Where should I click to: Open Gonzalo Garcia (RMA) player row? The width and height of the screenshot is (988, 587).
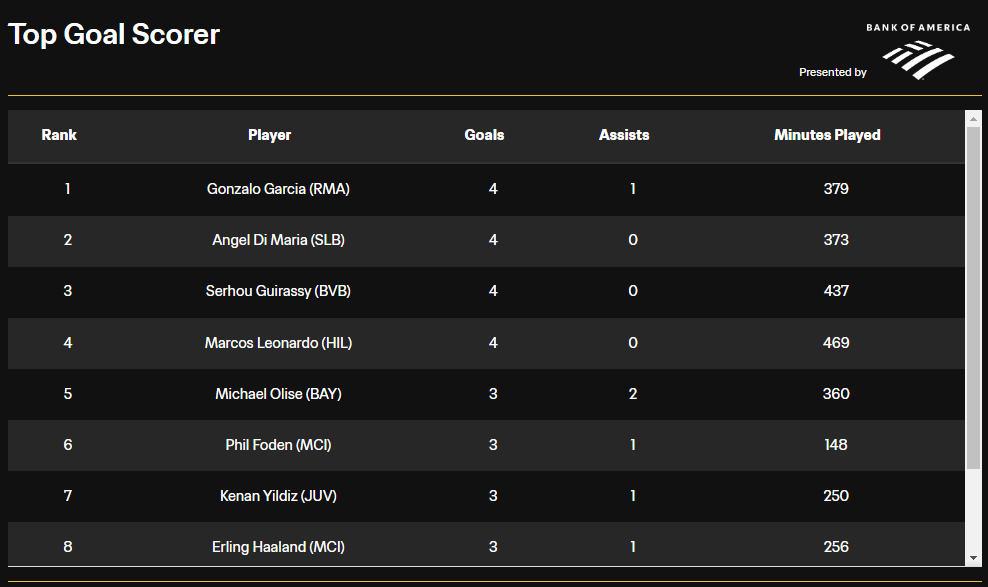[486, 189]
